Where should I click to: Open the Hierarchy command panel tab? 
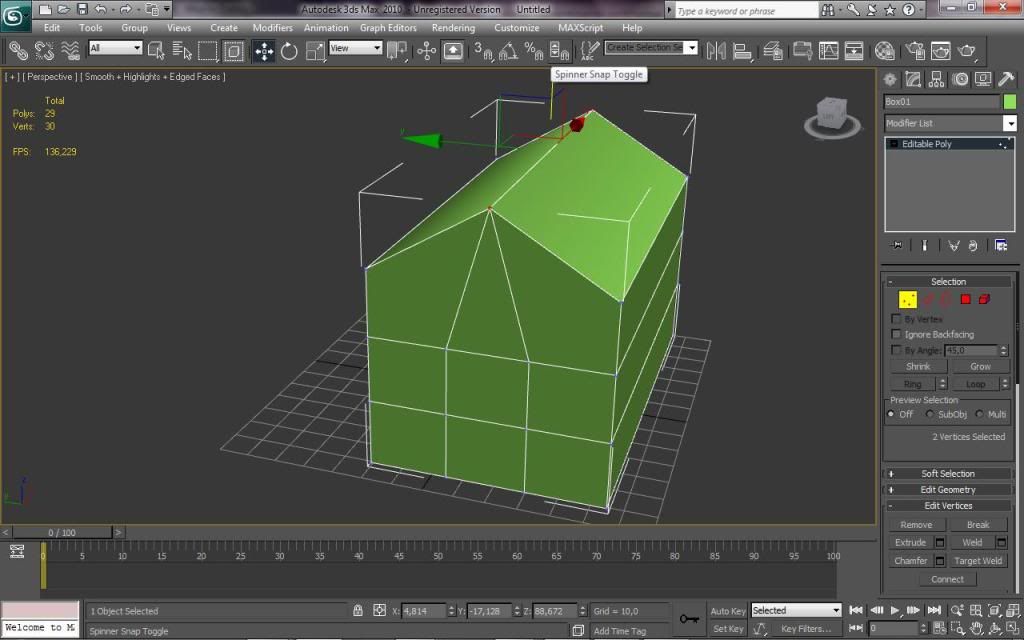(x=936, y=80)
